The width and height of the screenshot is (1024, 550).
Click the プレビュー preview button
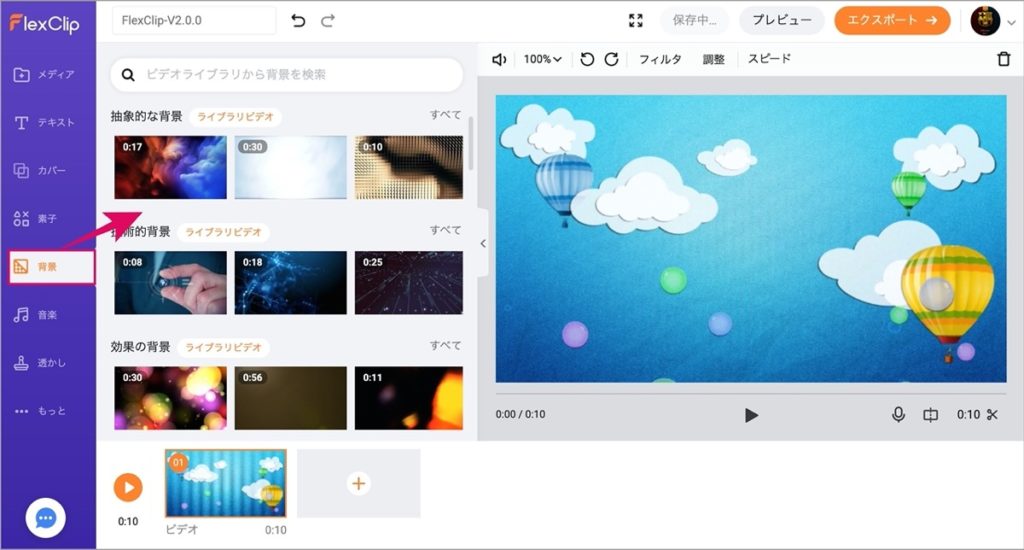[x=782, y=20]
